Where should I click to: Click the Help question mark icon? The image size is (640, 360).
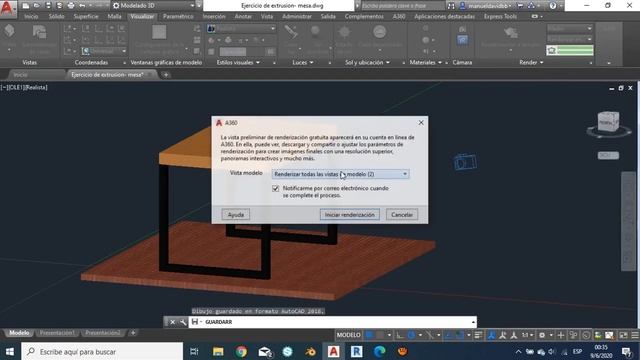[x=553, y=6]
